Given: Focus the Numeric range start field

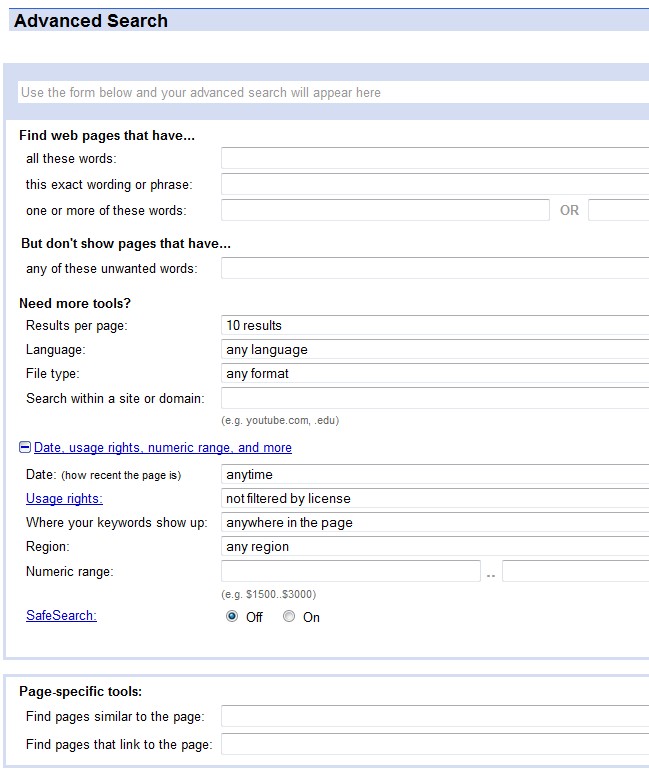Looking at the screenshot, I should click(350, 571).
